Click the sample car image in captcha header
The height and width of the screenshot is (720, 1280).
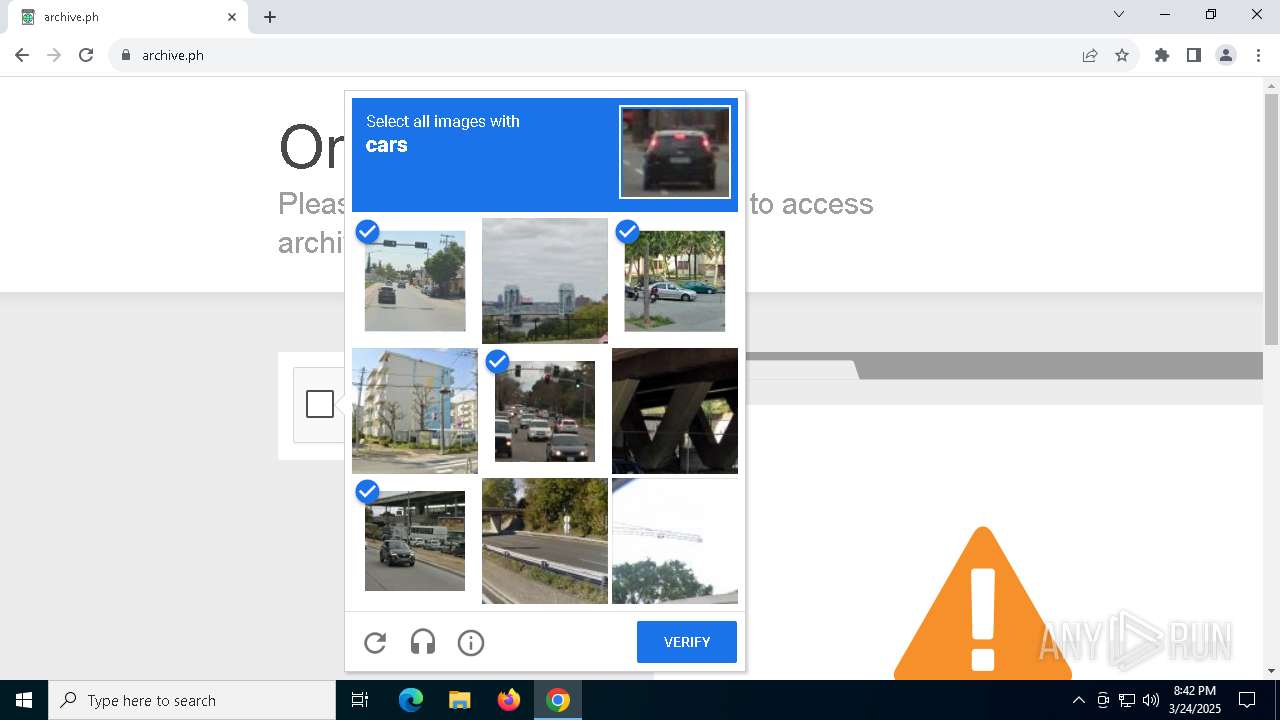click(x=675, y=152)
